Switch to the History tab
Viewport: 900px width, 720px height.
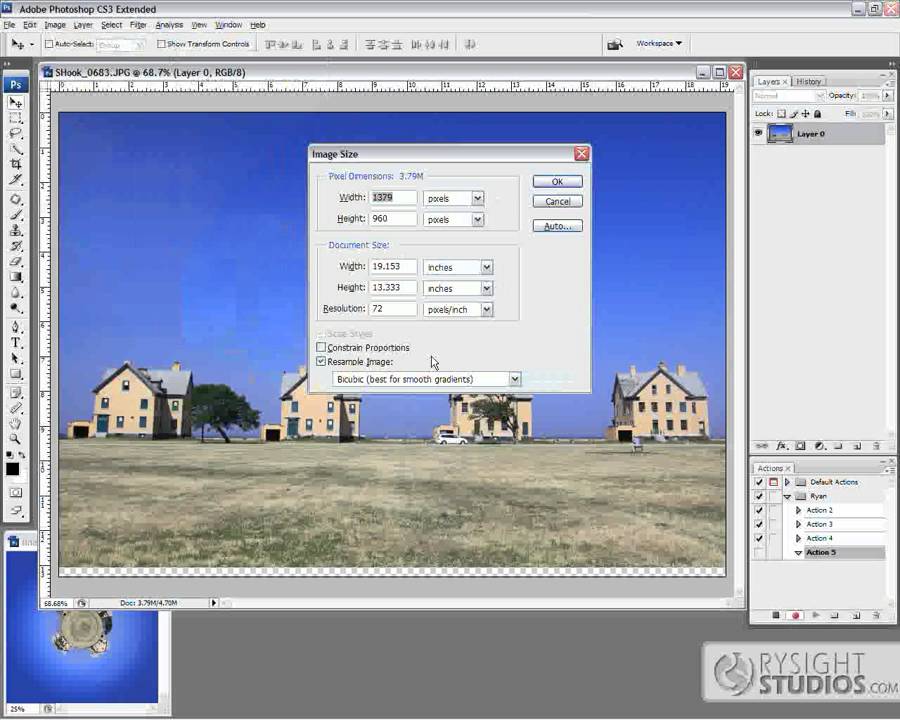(x=809, y=82)
